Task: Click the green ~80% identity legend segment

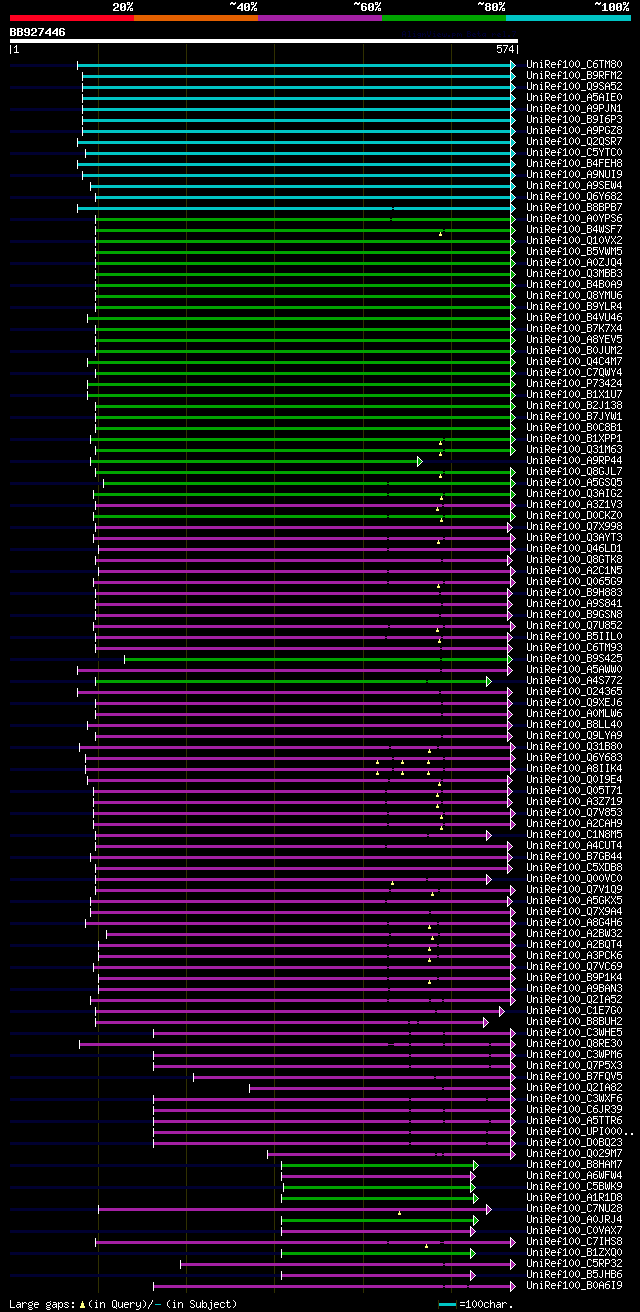Action: click(444, 18)
